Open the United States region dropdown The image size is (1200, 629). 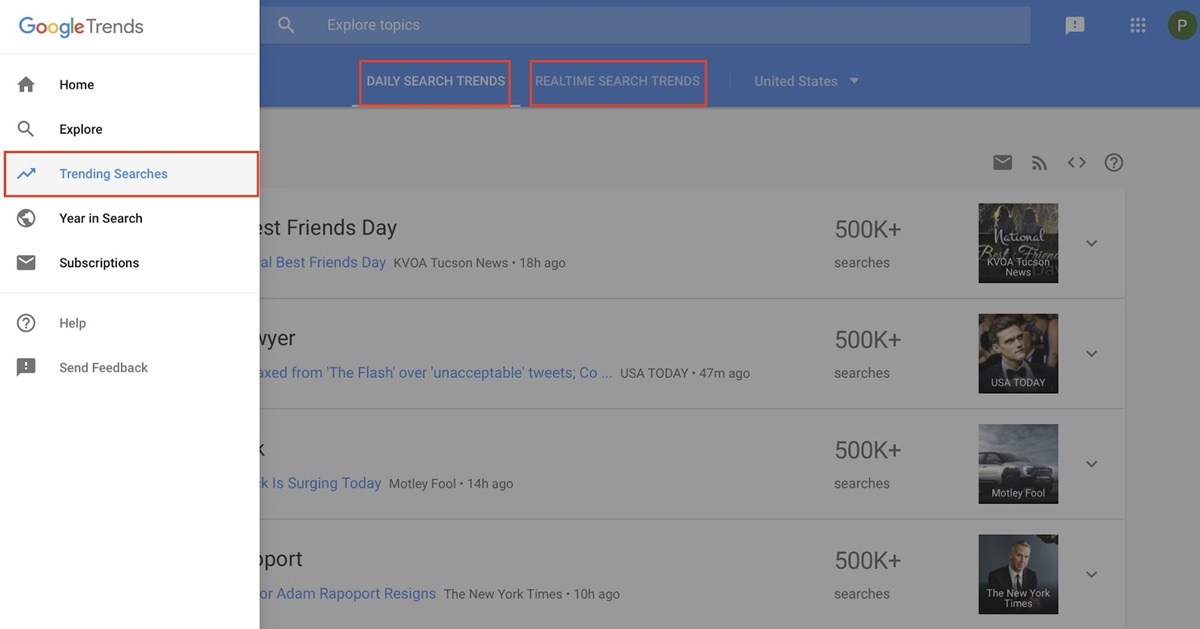point(806,81)
